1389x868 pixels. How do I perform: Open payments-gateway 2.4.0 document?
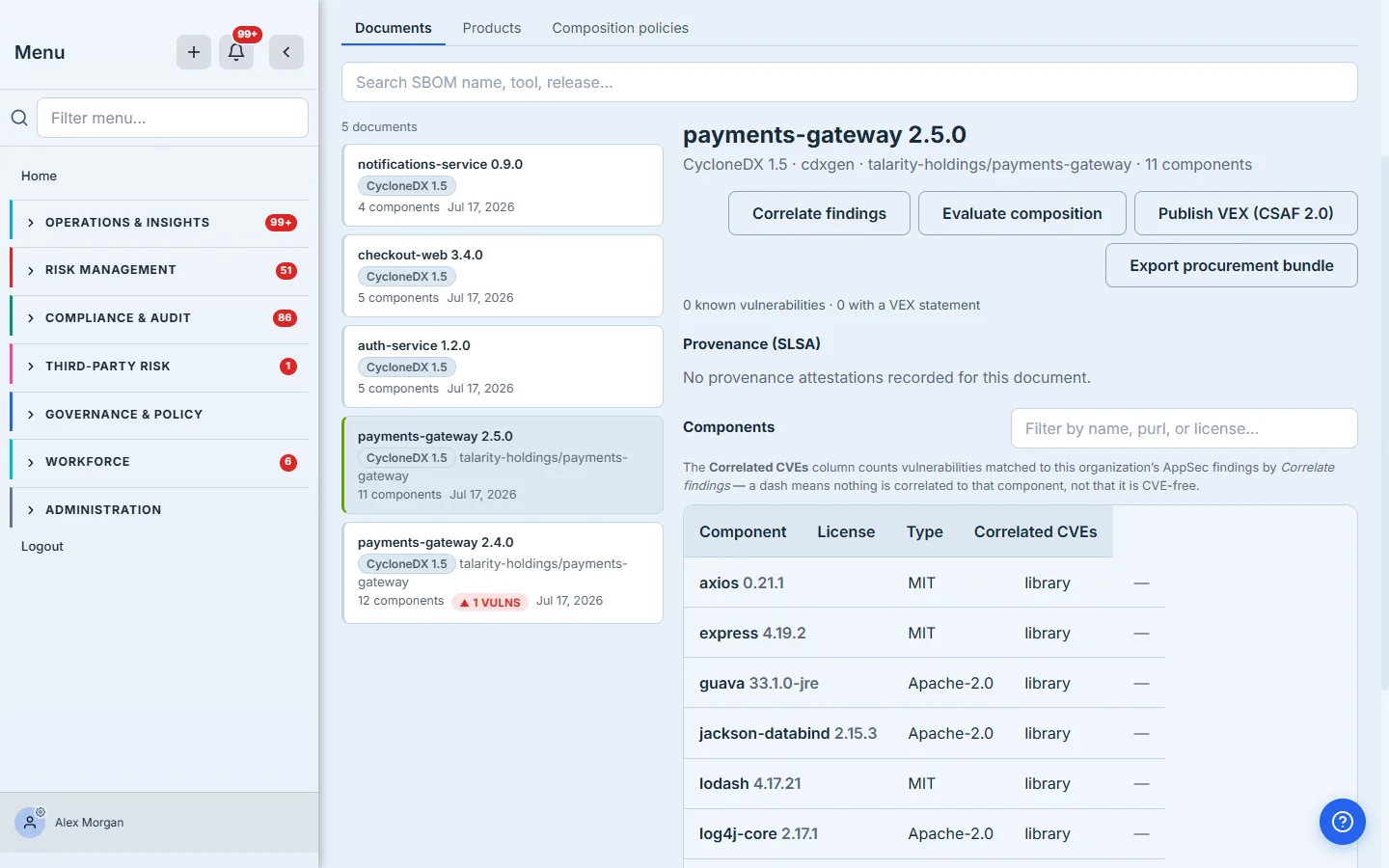click(503, 573)
